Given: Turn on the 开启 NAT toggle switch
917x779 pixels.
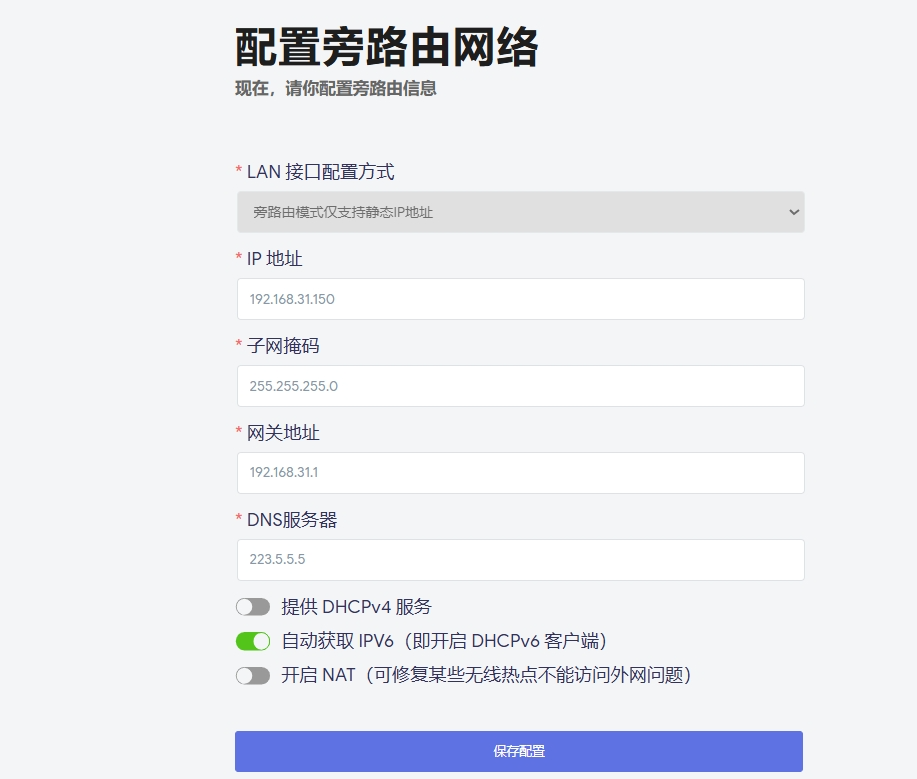Looking at the screenshot, I should coord(253,676).
